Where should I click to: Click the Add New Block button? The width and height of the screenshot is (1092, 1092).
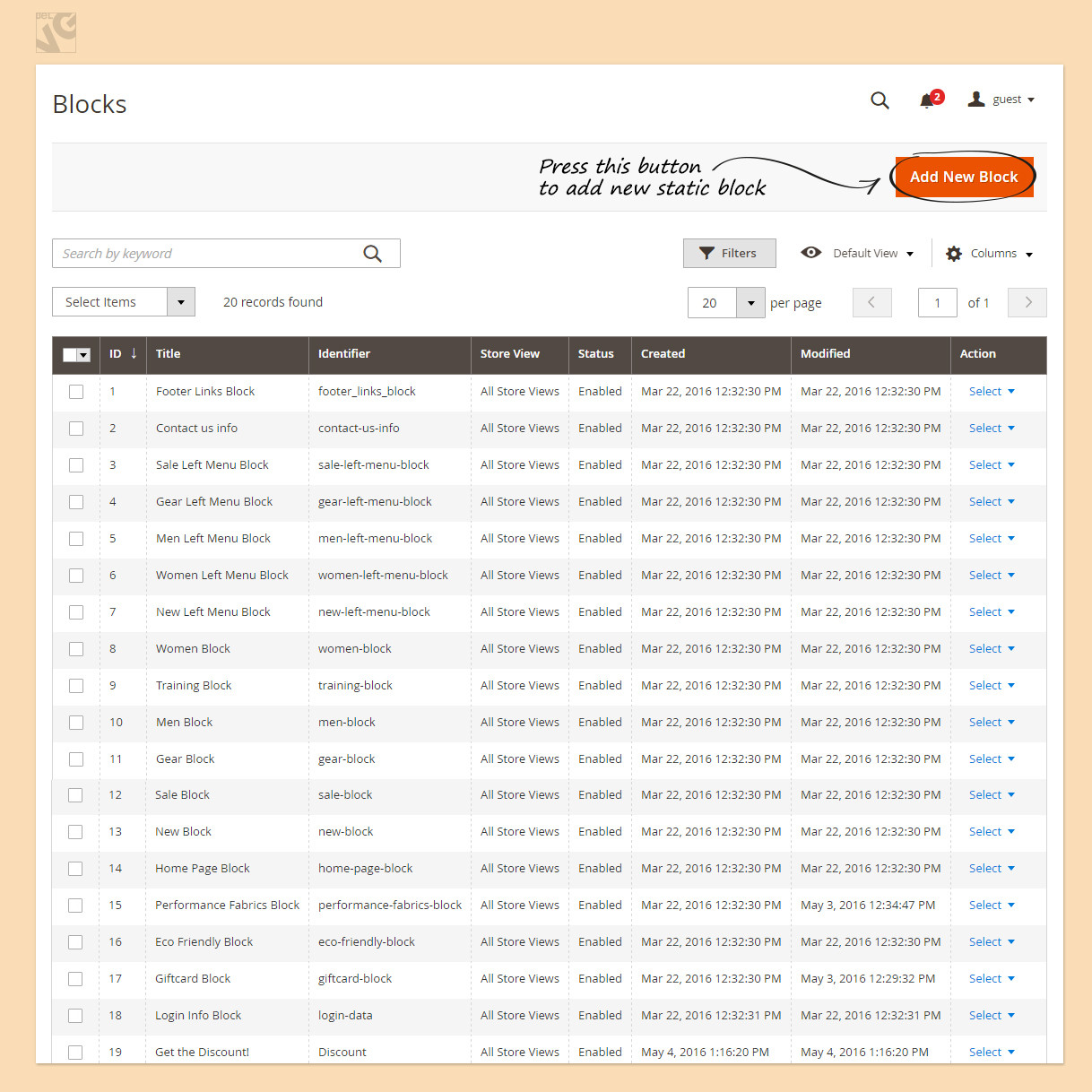(x=964, y=178)
